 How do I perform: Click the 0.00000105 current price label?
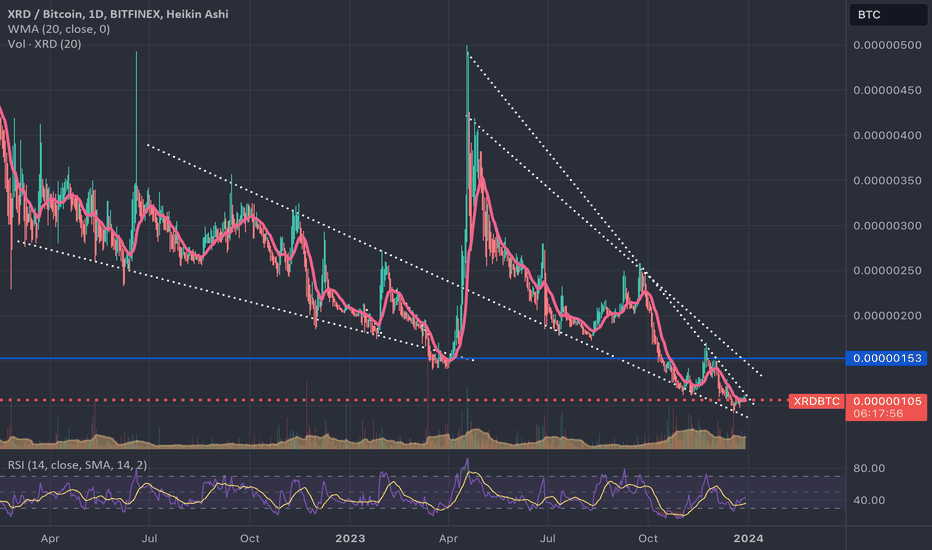coord(887,401)
